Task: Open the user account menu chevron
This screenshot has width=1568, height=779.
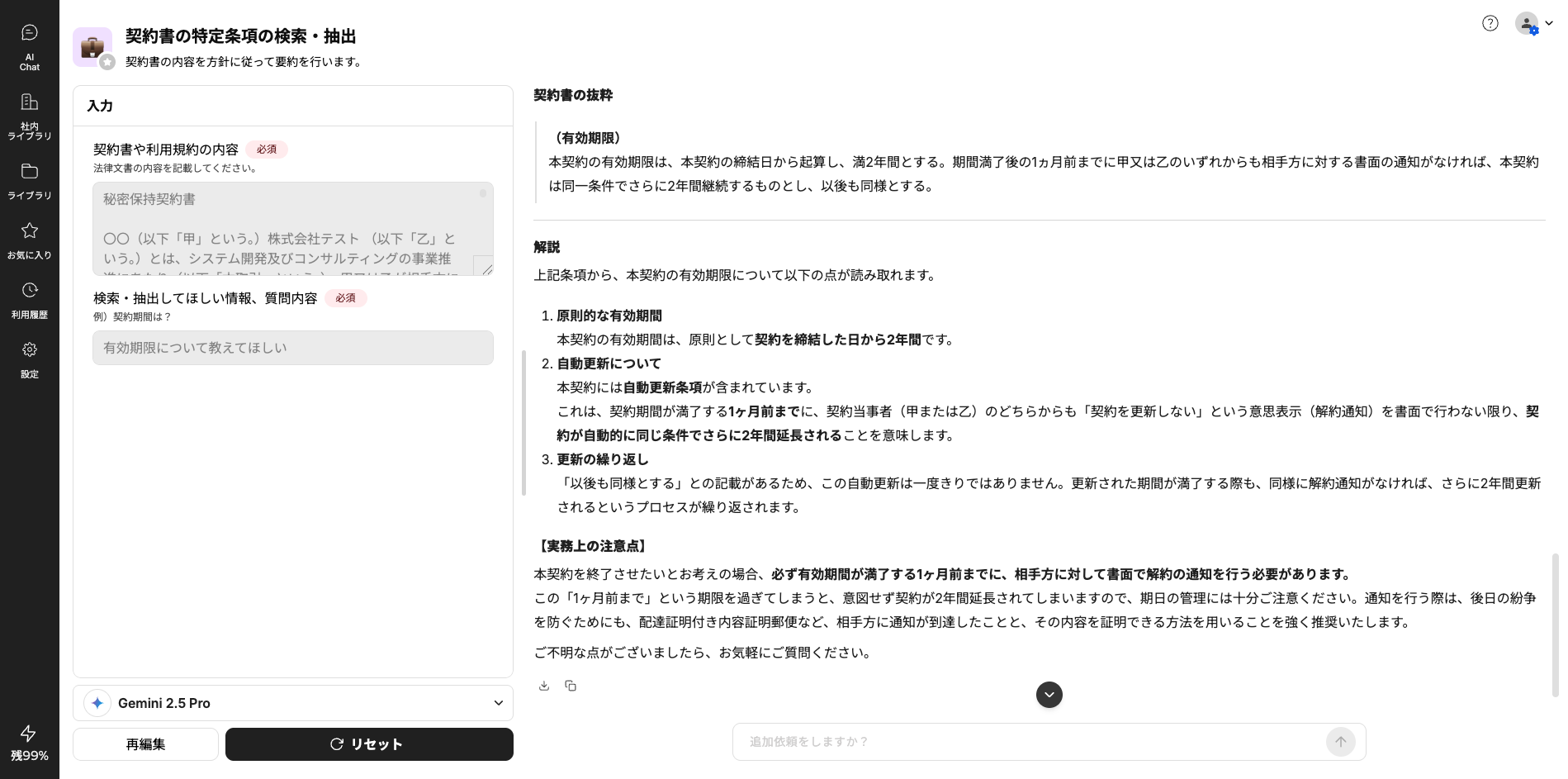Action: [1549, 23]
